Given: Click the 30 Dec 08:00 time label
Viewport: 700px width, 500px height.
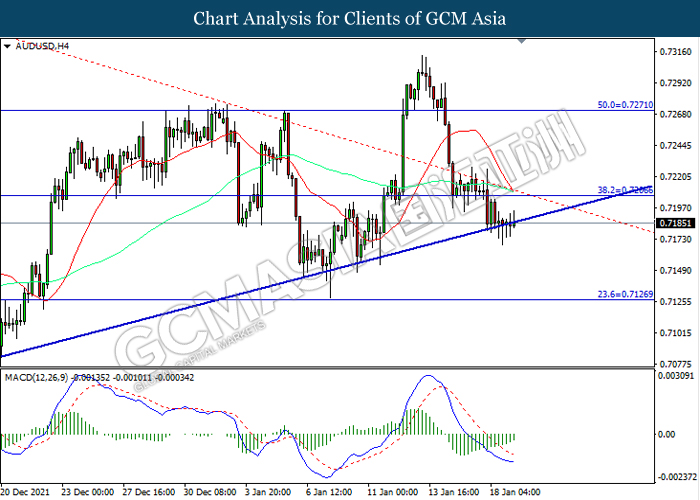Looking at the screenshot, I should point(210,492).
